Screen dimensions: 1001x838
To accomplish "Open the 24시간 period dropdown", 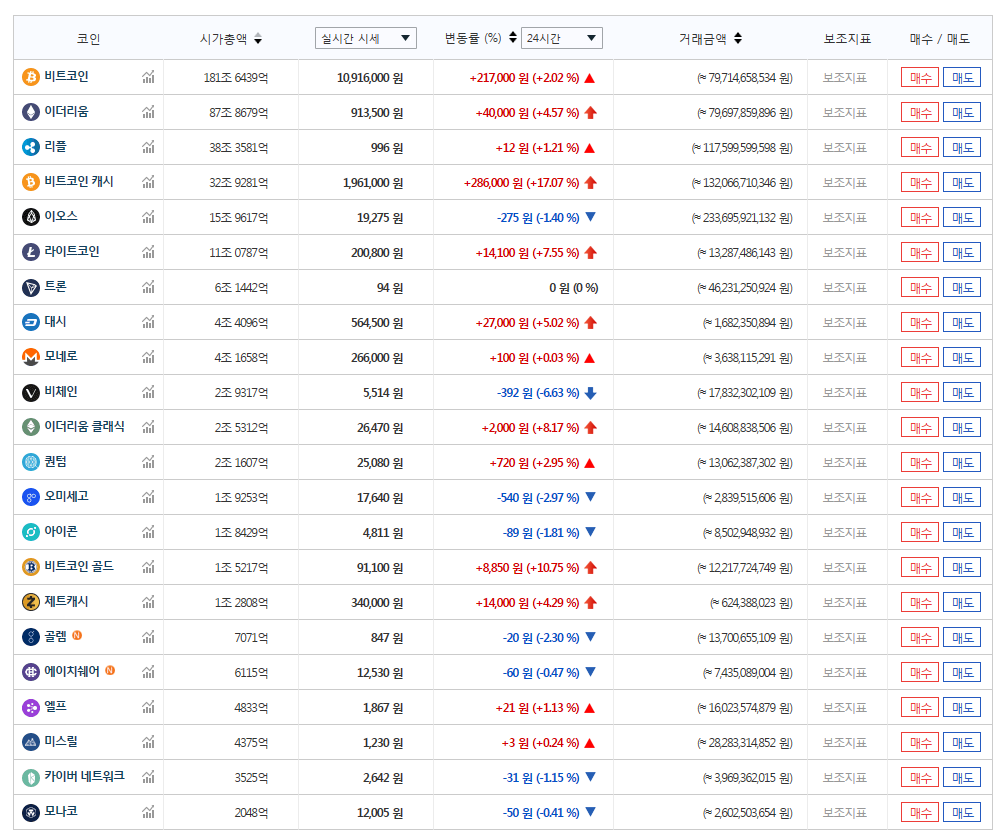I will (x=562, y=38).
